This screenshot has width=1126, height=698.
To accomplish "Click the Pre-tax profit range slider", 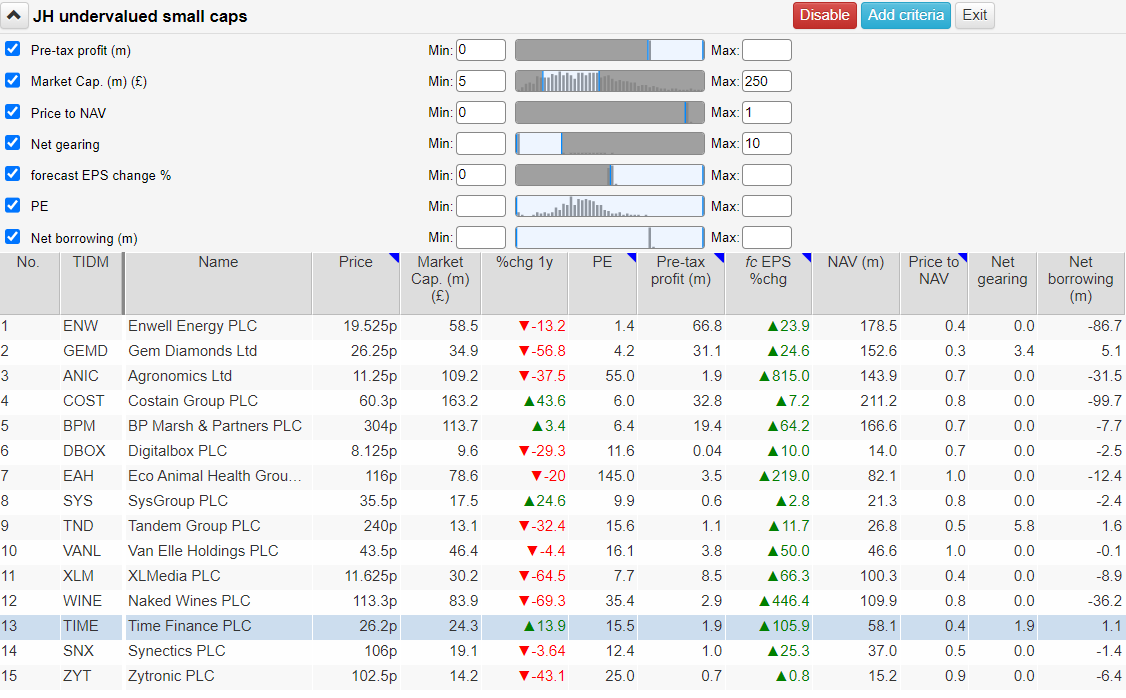I will coord(610,50).
